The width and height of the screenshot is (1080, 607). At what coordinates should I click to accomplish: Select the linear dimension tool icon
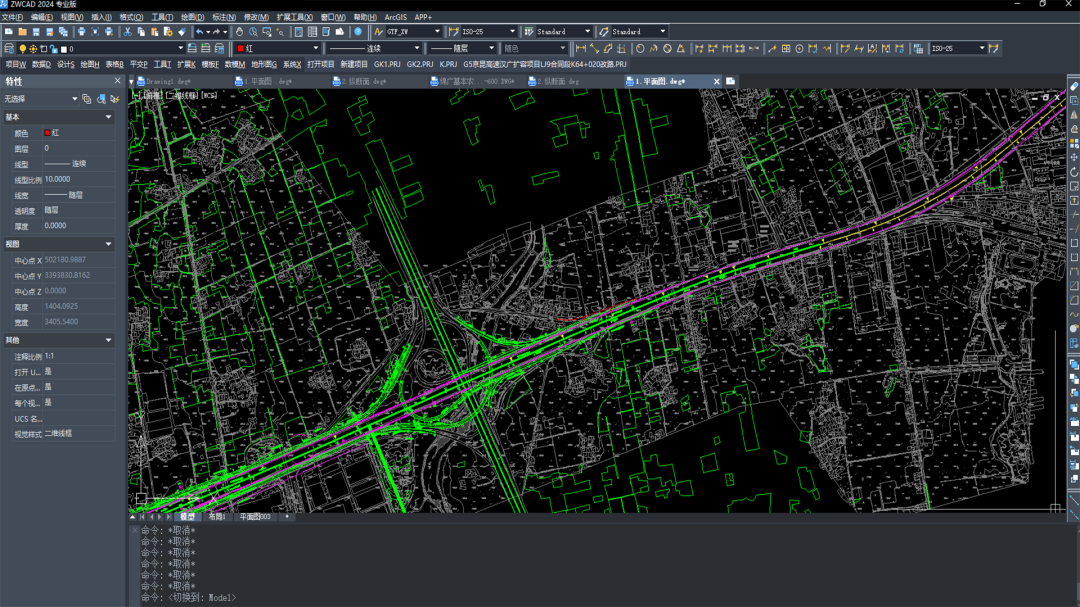(x=581, y=48)
